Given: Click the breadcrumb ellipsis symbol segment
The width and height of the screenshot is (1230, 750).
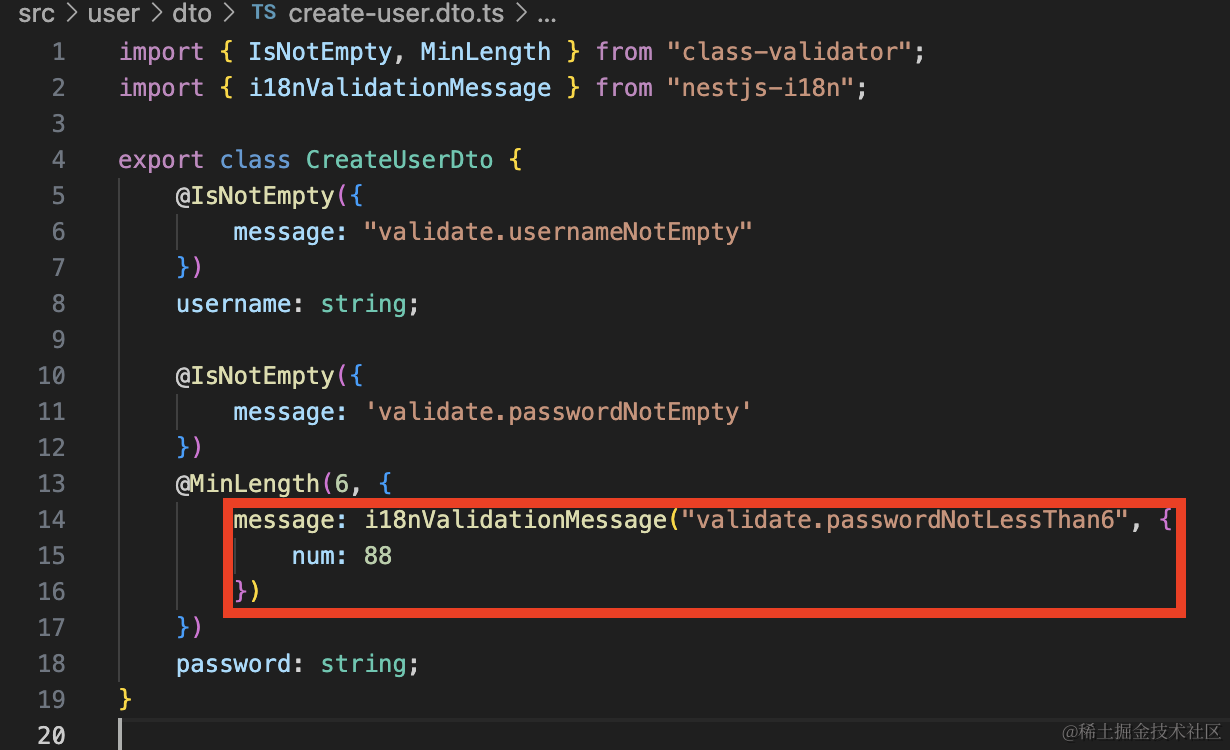Looking at the screenshot, I should click(x=547, y=14).
